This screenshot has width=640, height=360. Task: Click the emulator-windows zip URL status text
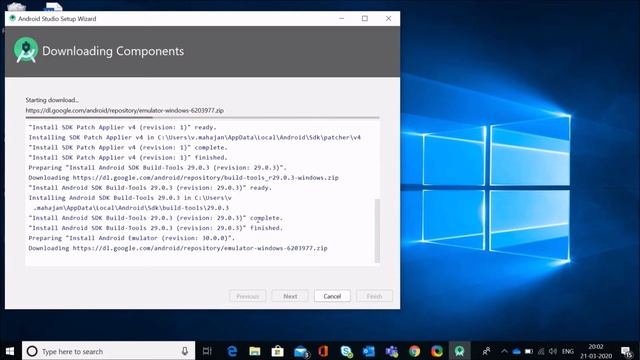pos(124,110)
